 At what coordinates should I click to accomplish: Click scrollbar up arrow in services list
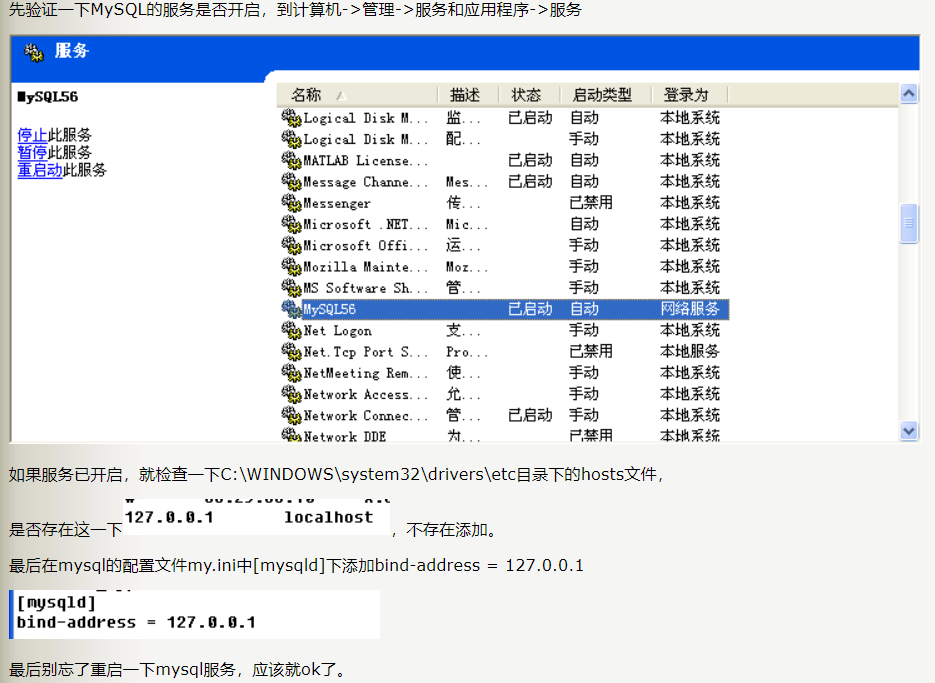[909, 94]
